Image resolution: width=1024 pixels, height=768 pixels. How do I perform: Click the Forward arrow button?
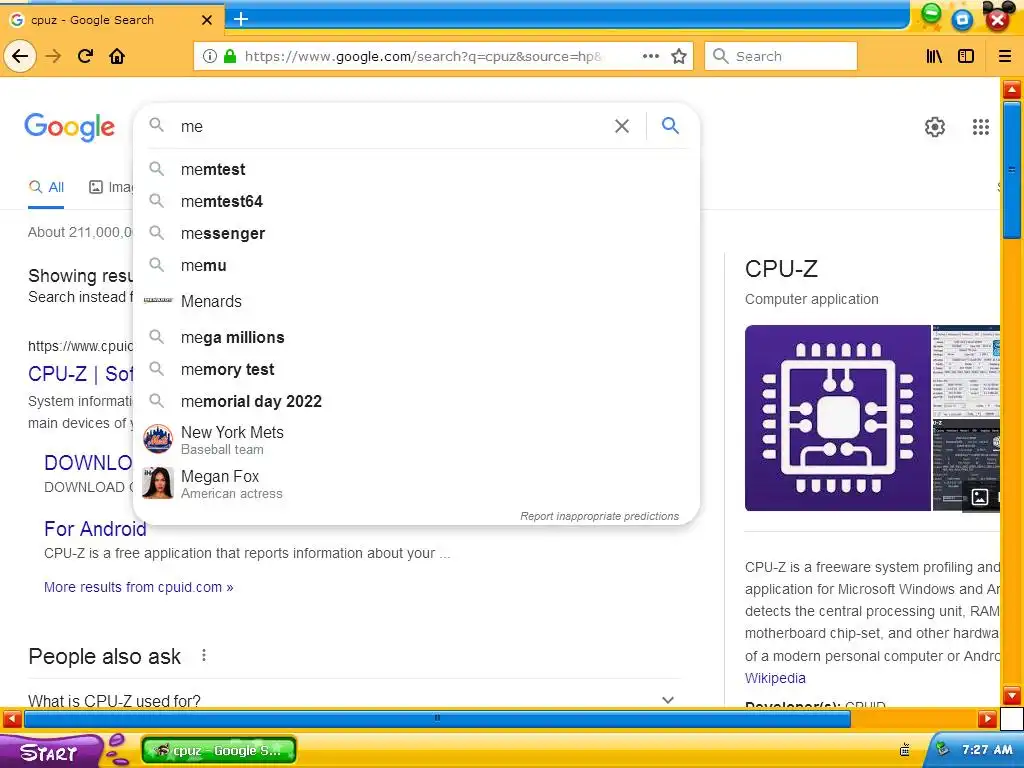53,56
